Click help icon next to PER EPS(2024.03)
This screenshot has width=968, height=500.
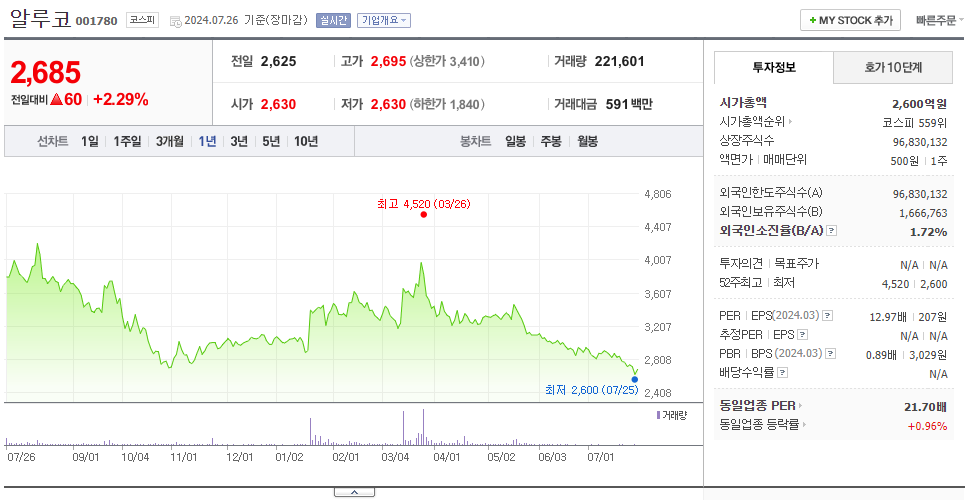pyautogui.click(x=827, y=316)
